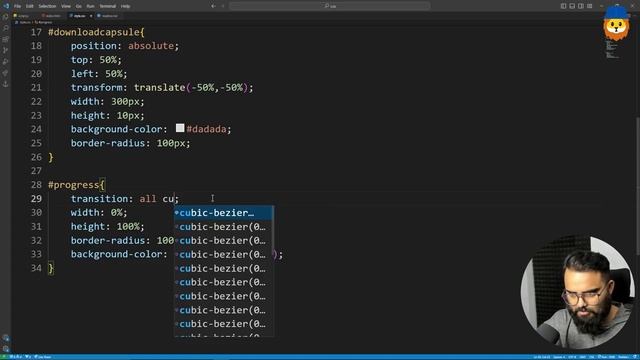
Task: Click the 'top: 50%;' declaration
Action: [96, 60]
